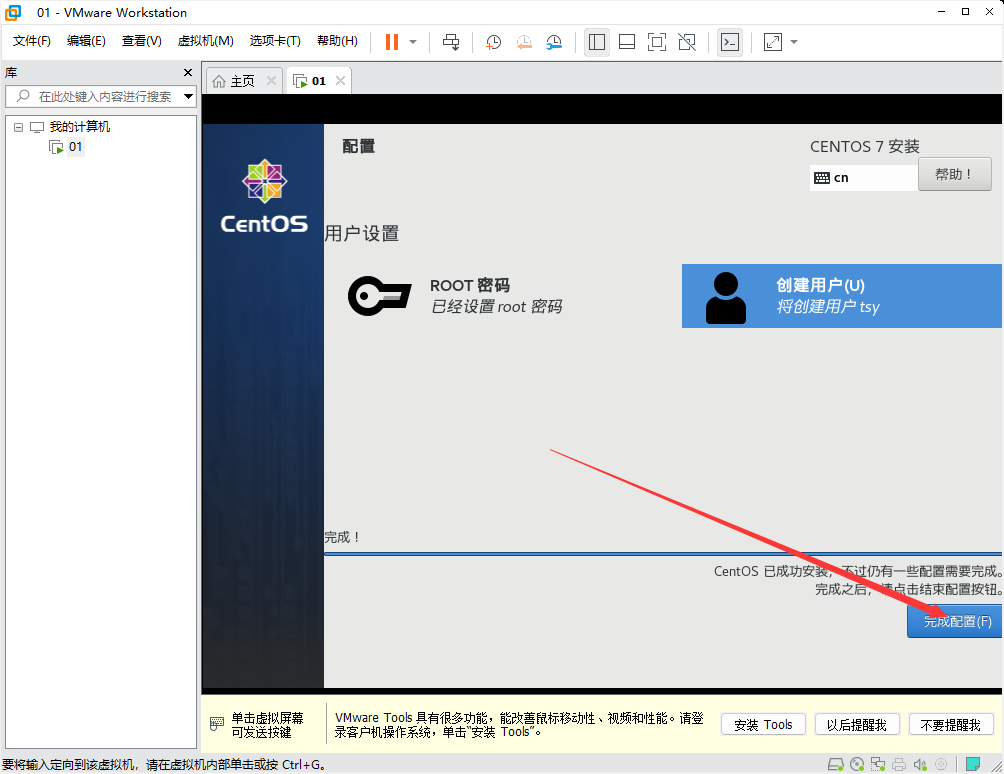The image size is (1004, 774).
Task: Open the 编辑(E) menu
Action: pyautogui.click(x=86, y=41)
